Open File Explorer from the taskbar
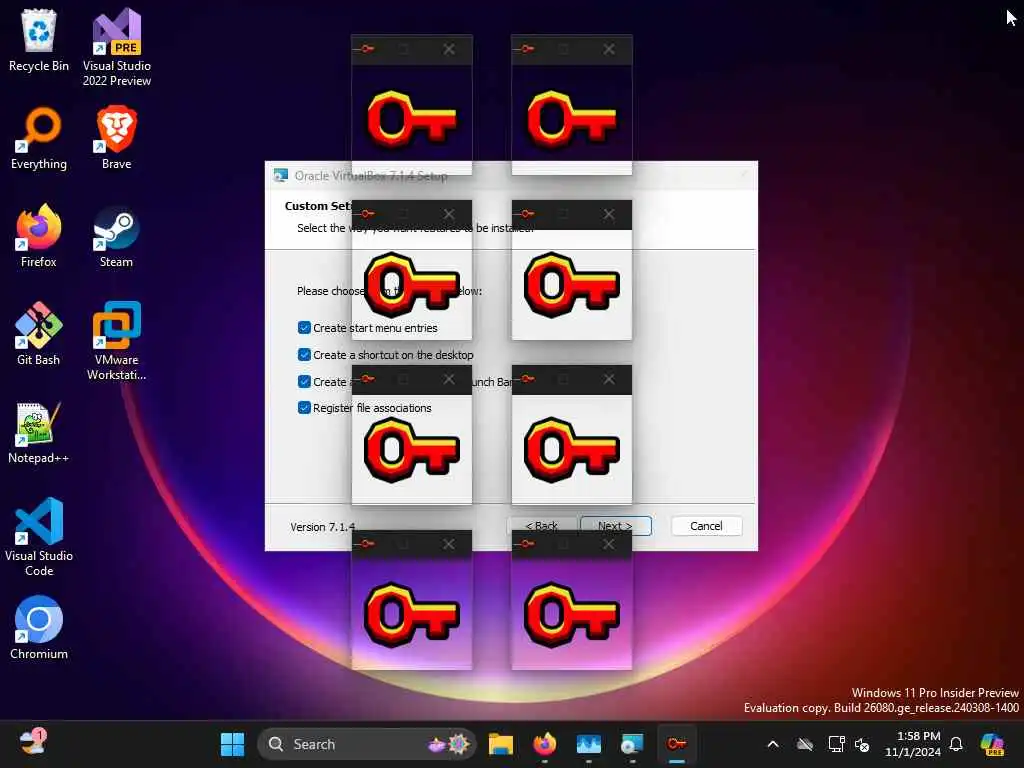This screenshot has height=768, width=1024. point(501,744)
